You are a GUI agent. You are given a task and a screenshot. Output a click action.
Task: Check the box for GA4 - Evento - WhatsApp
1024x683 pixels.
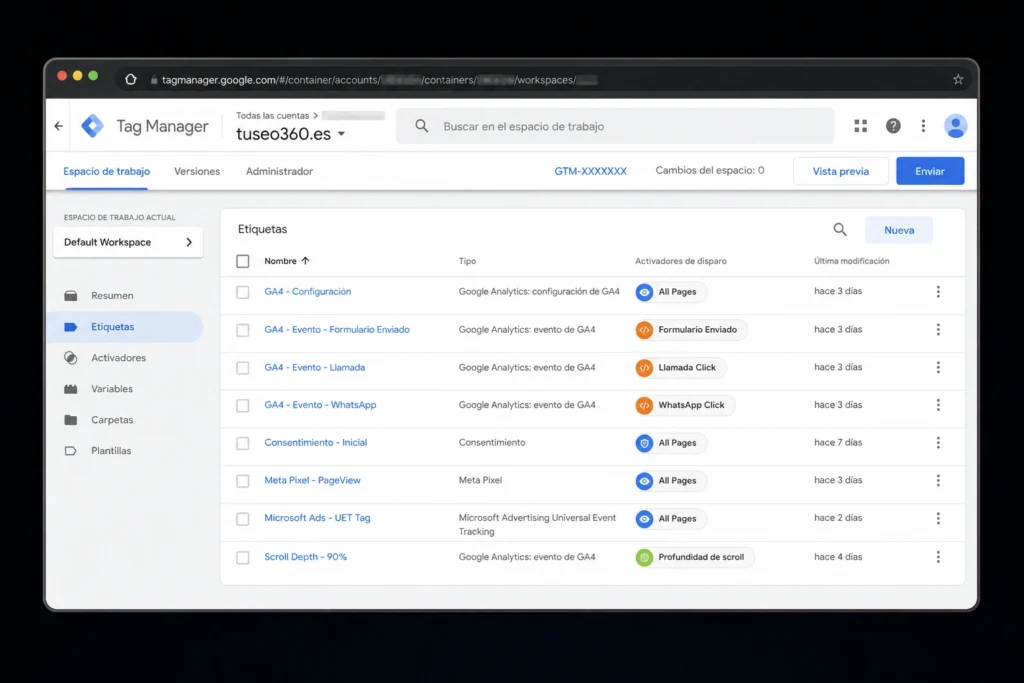tap(243, 405)
